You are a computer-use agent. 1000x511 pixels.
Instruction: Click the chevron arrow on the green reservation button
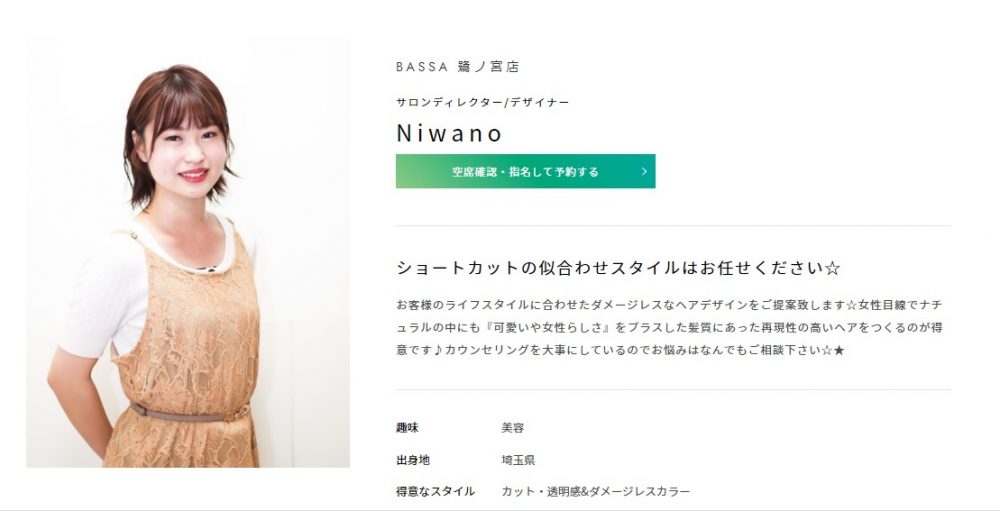tap(644, 171)
